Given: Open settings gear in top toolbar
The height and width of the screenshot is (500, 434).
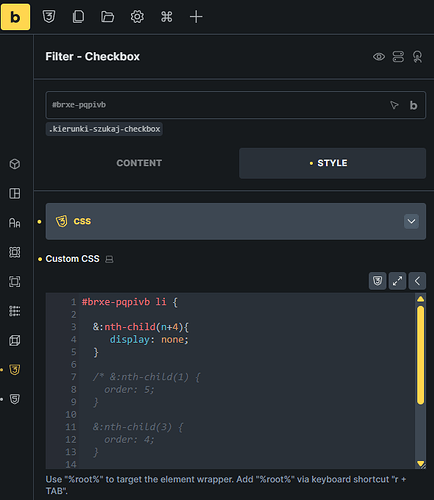Looking at the screenshot, I should click(137, 16).
